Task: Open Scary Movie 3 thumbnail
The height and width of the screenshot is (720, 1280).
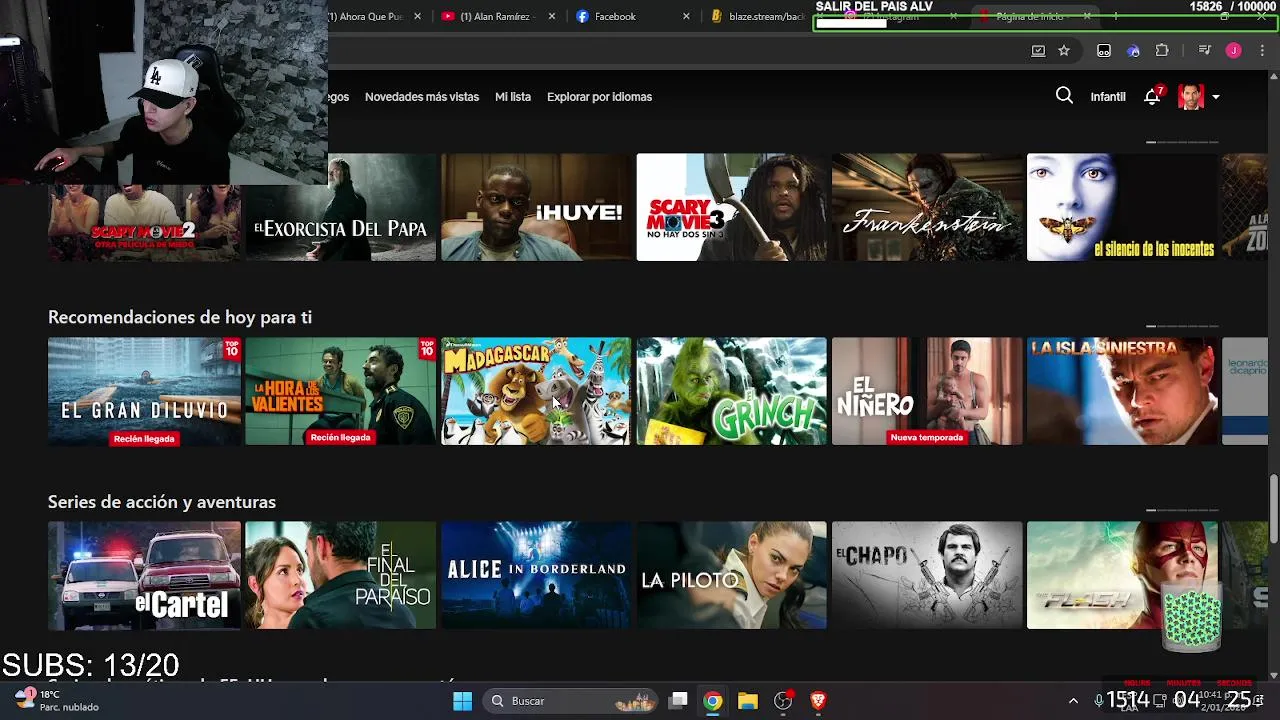Action: tap(732, 207)
